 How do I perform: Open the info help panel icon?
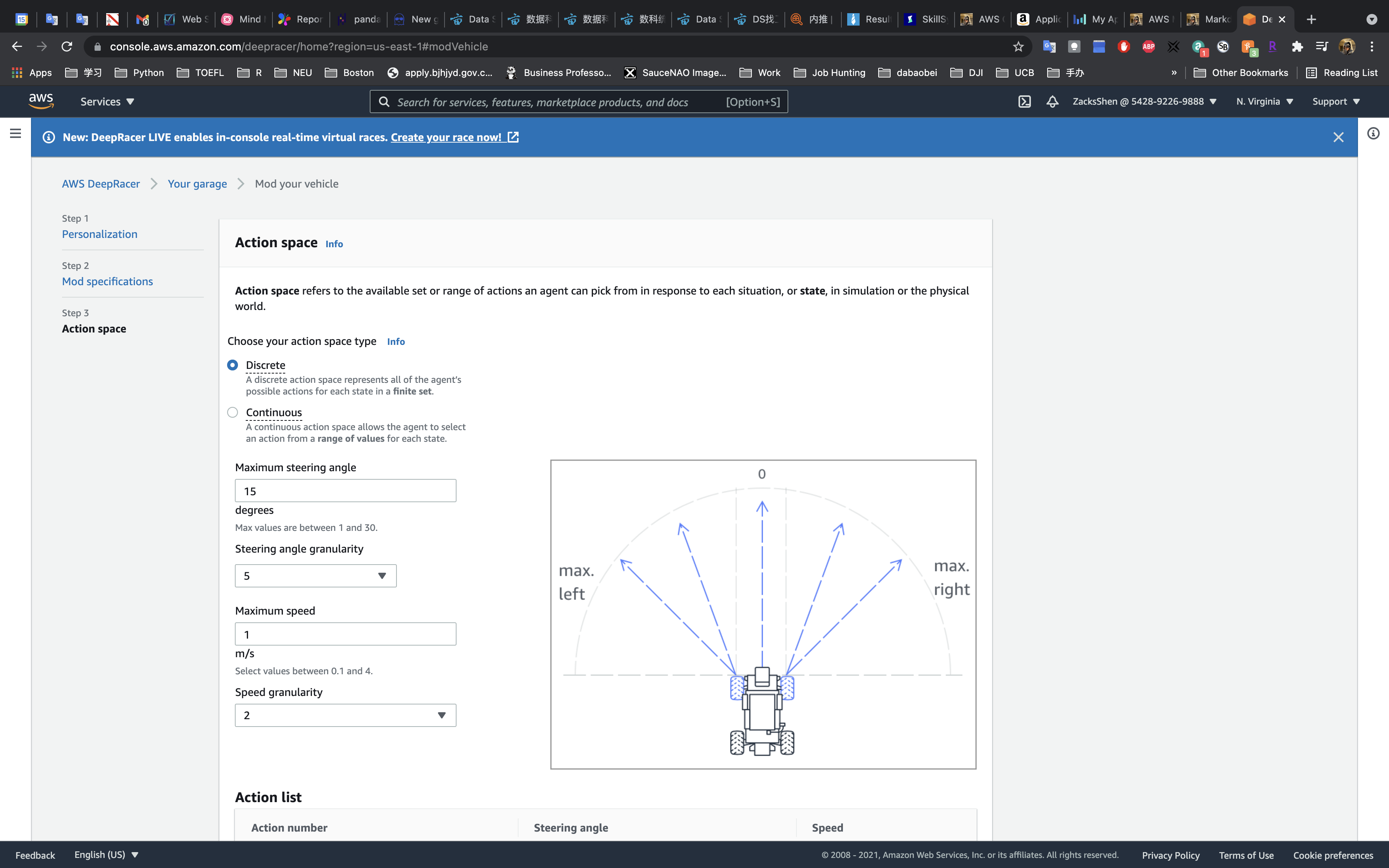tap(1373, 134)
